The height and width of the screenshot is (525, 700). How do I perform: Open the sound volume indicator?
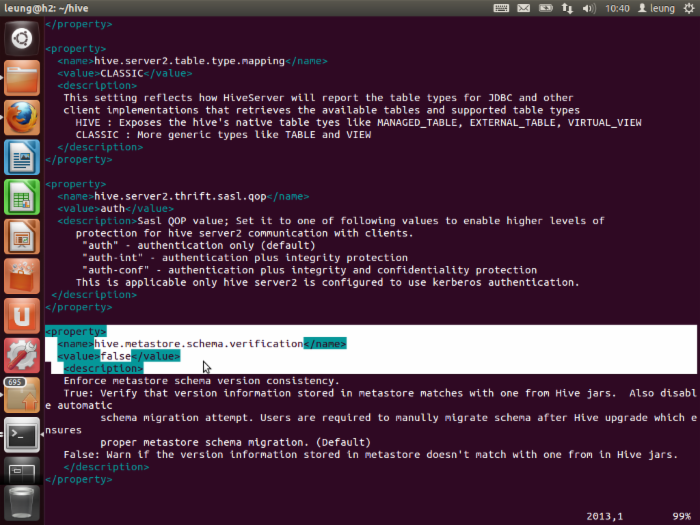click(x=589, y=8)
